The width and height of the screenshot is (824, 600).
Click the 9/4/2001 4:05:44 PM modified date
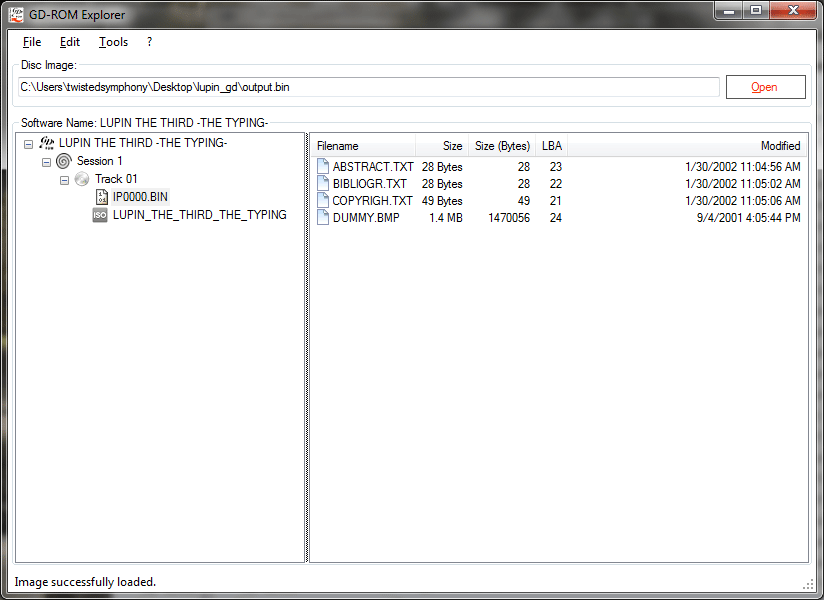[x=749, y=218]
